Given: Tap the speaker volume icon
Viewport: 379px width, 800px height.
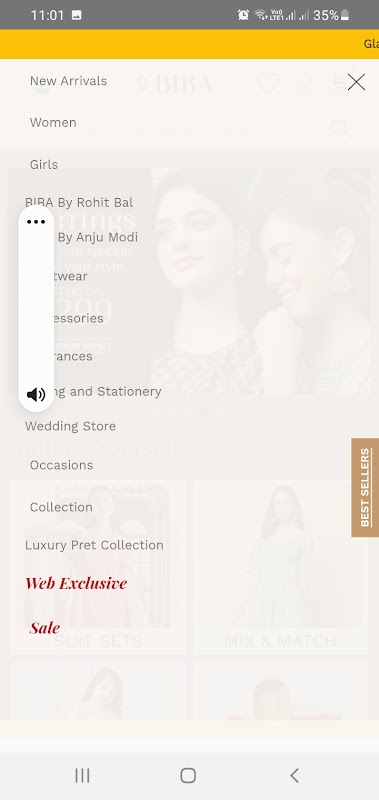Looking at the screenshot, I should click(x=36, y=394).
